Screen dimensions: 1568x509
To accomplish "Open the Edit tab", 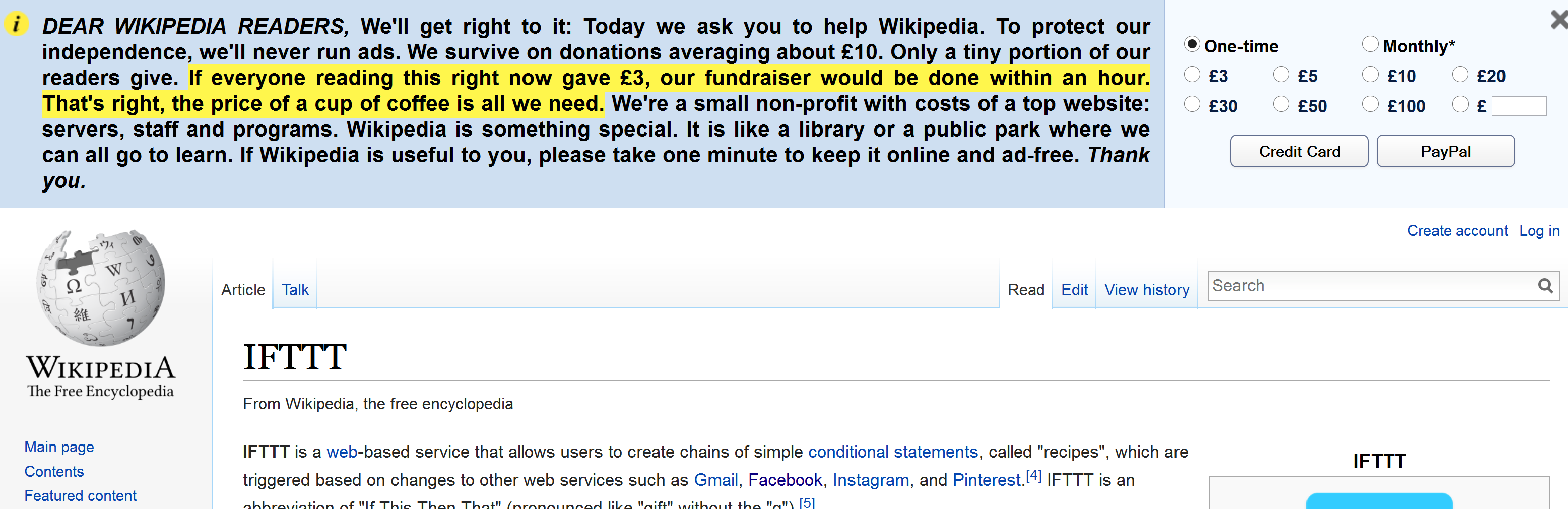I will [x=1074, y=290].
